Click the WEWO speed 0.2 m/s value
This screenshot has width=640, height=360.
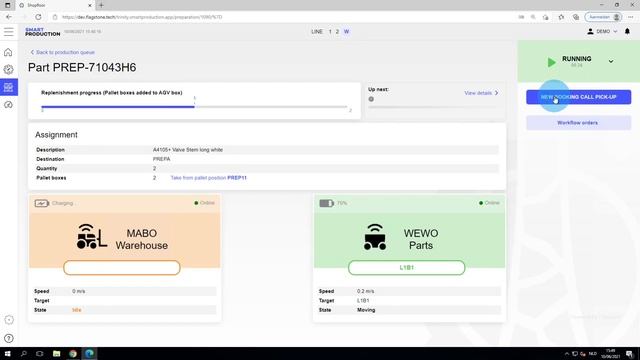click(x=365, y=291)
